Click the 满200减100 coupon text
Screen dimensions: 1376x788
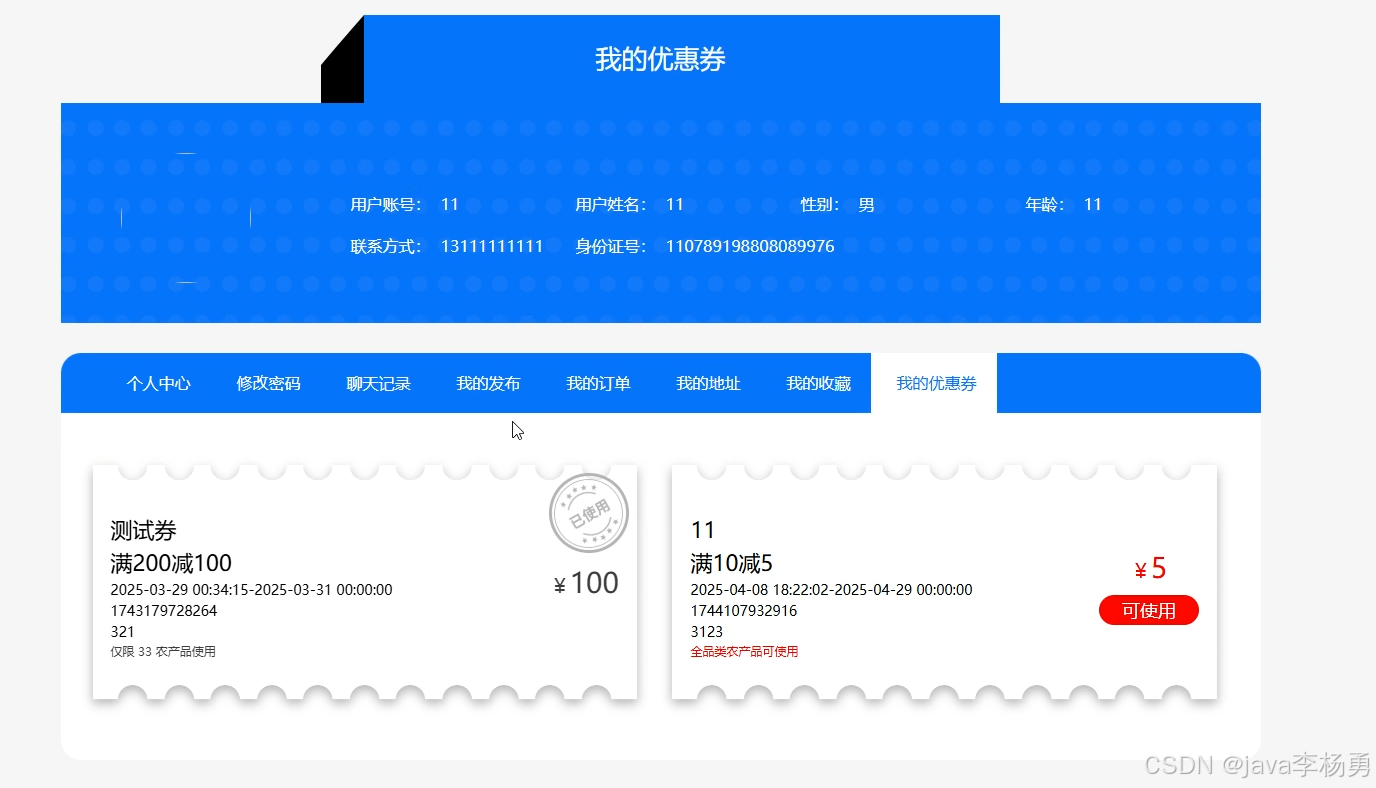coord(171,563)
